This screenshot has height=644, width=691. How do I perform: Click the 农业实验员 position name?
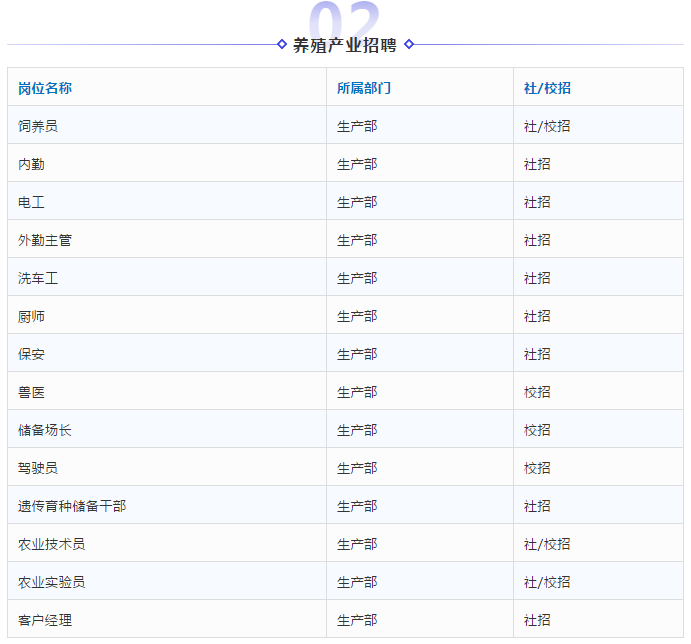[51, 582]
